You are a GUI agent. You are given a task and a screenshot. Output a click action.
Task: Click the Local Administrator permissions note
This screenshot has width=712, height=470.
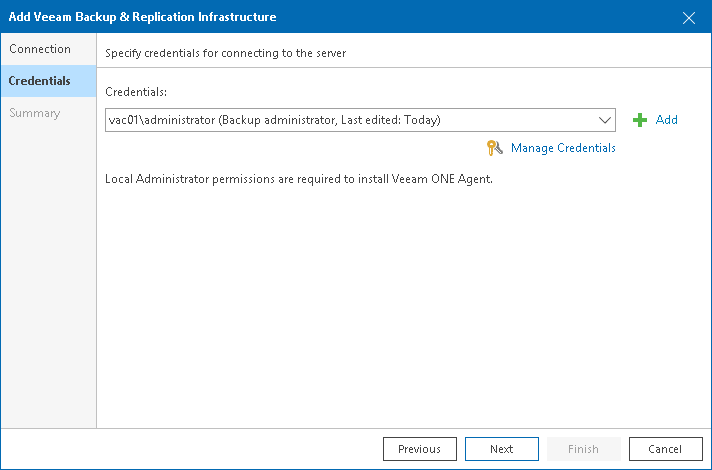(299, 180)
